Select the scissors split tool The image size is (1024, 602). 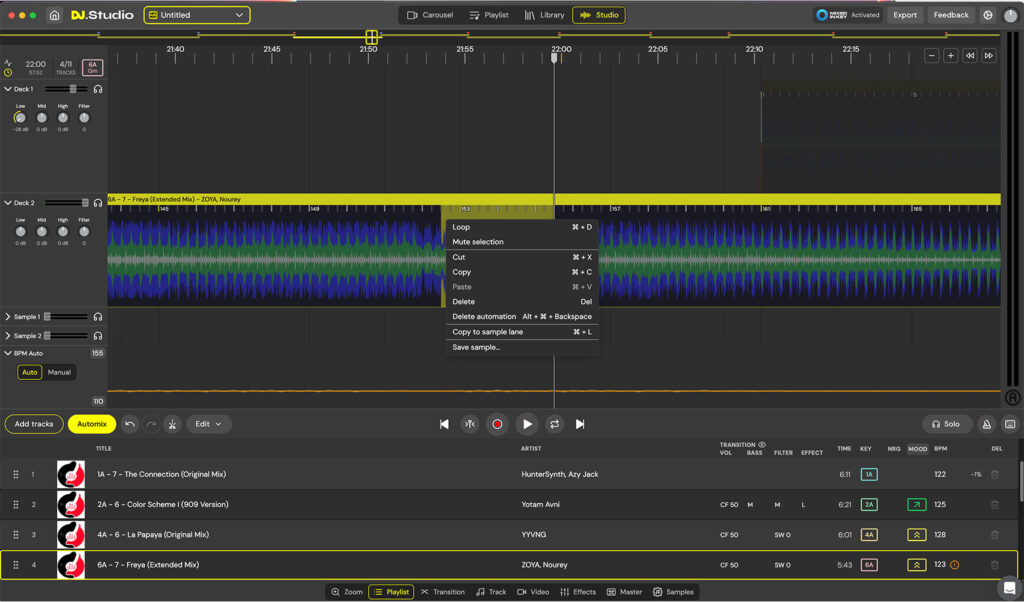172,424
